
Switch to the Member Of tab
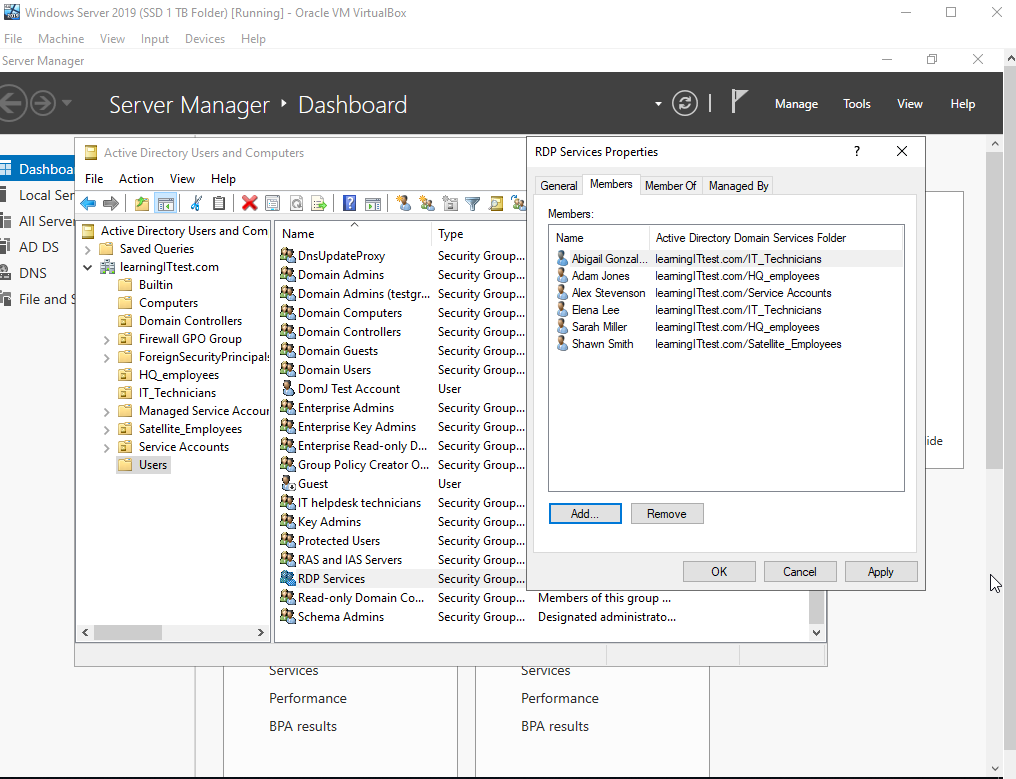(x=670, y=185)
